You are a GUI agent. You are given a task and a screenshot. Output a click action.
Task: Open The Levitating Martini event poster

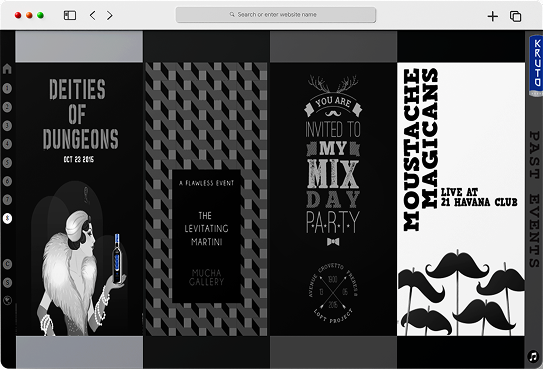point(206,199)
